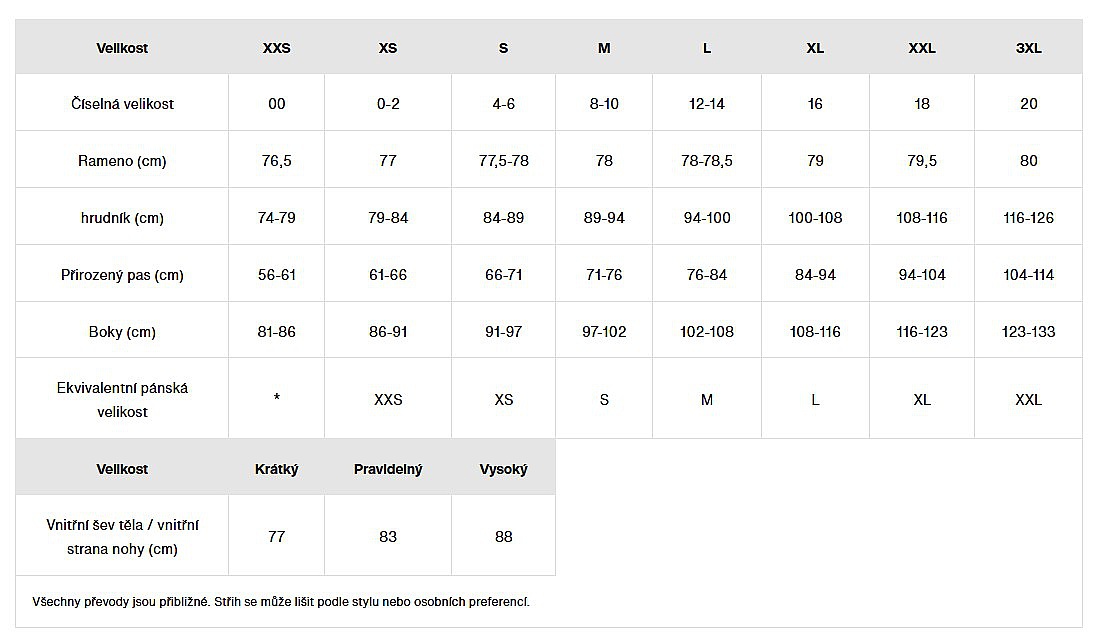Click the Boky (cm) row label

point(122,332)
